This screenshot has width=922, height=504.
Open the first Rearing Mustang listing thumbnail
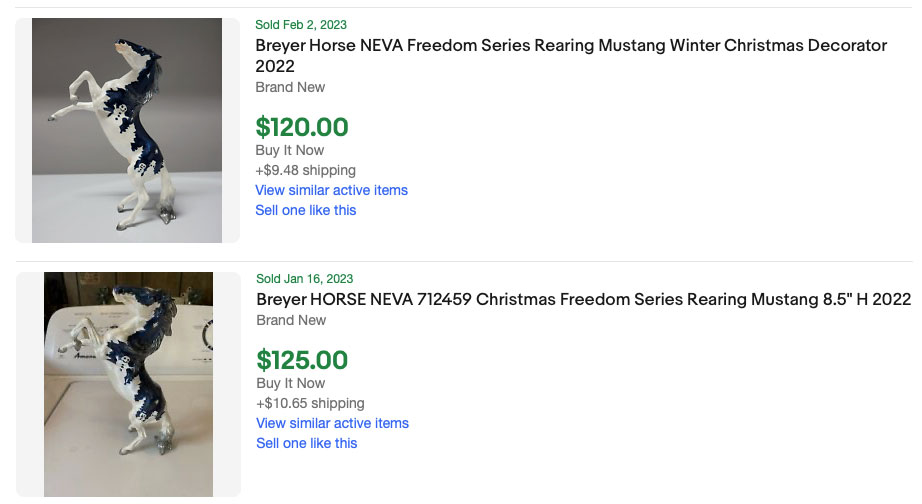click(x=127, y=130)
